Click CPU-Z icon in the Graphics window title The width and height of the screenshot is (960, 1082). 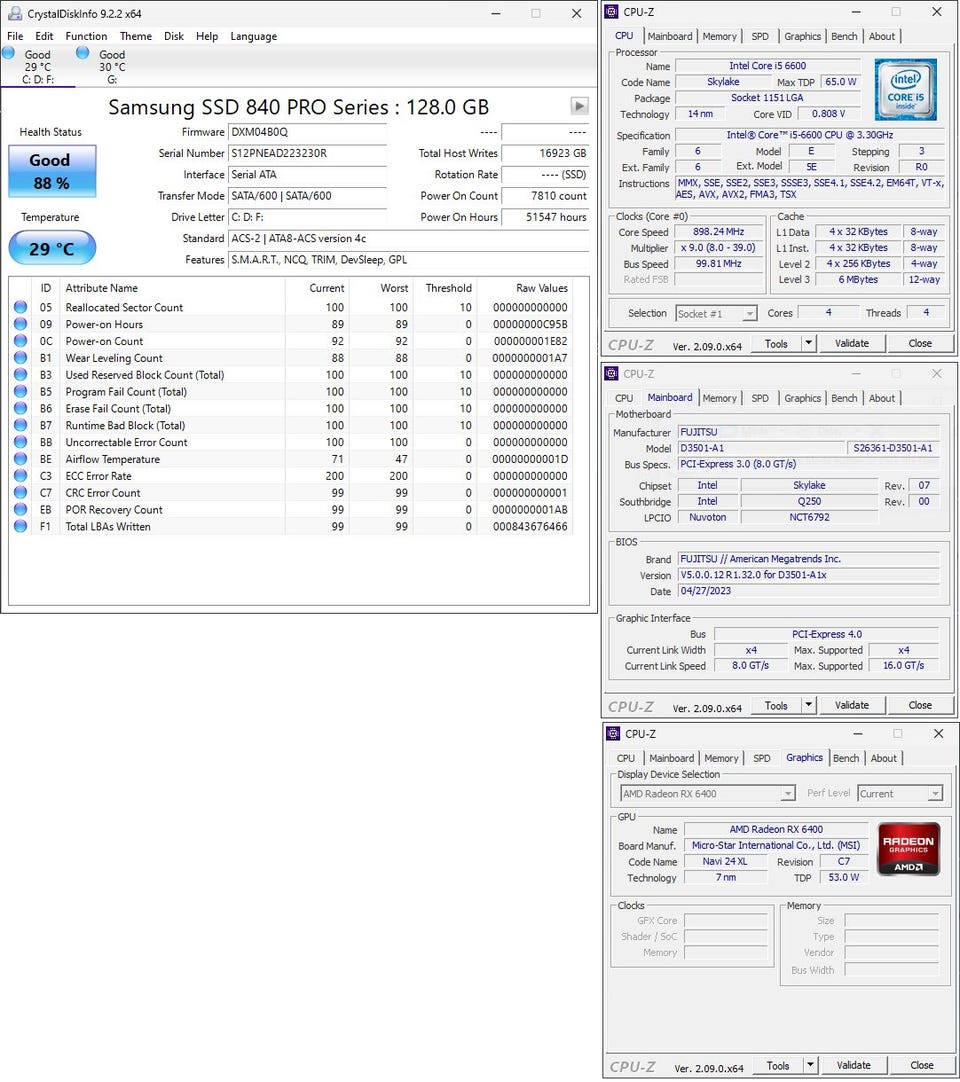[x=613, y=734]
